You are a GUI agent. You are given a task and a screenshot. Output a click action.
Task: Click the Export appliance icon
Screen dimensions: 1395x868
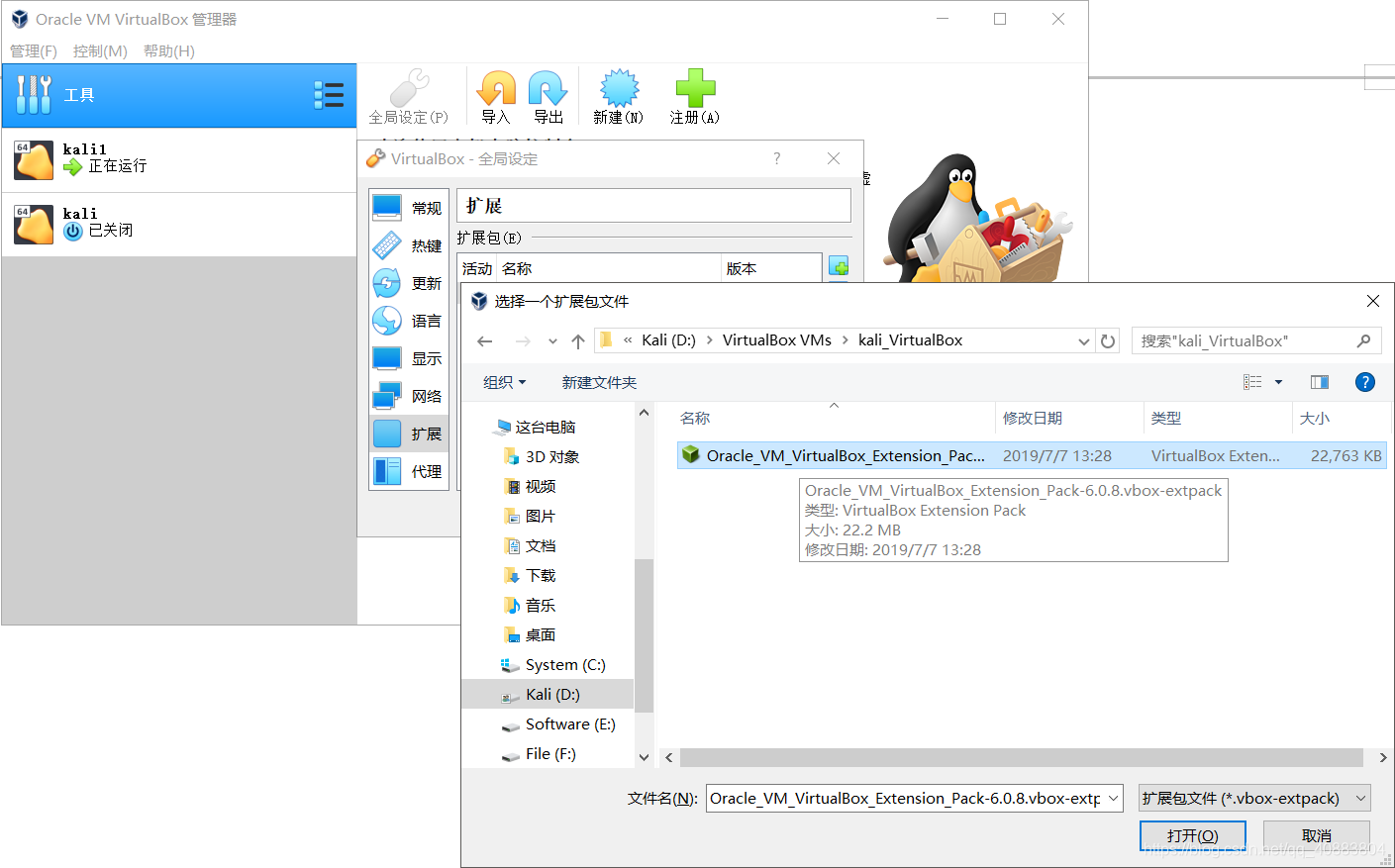tap(548, 88)
